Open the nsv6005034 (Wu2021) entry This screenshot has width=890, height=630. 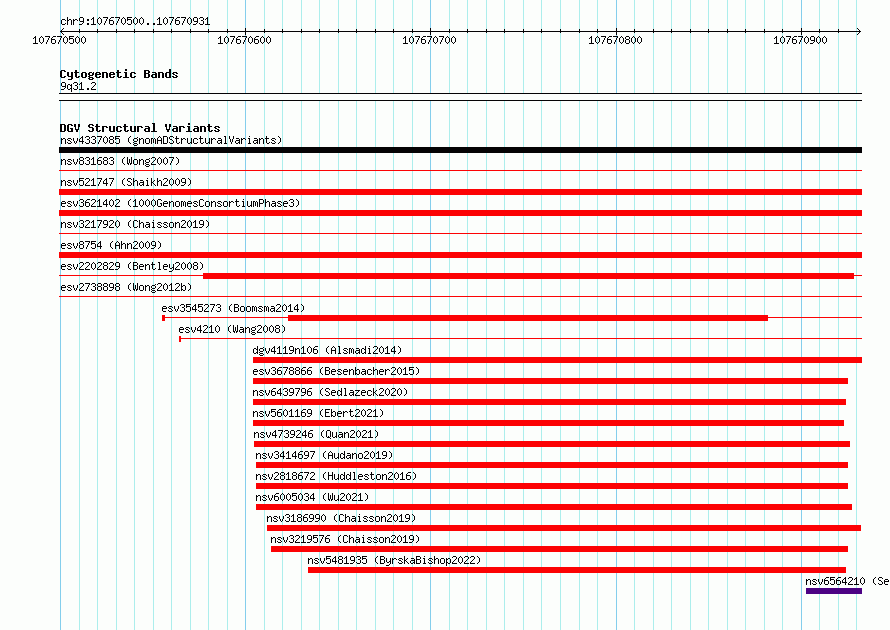312,497
